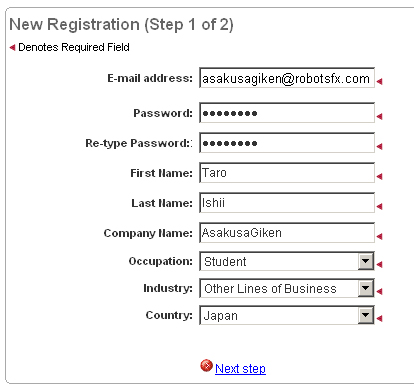Open the Country dropdown showing Japan
The height and width of the screenshot is (392, 414).
(x=287, y=315)
